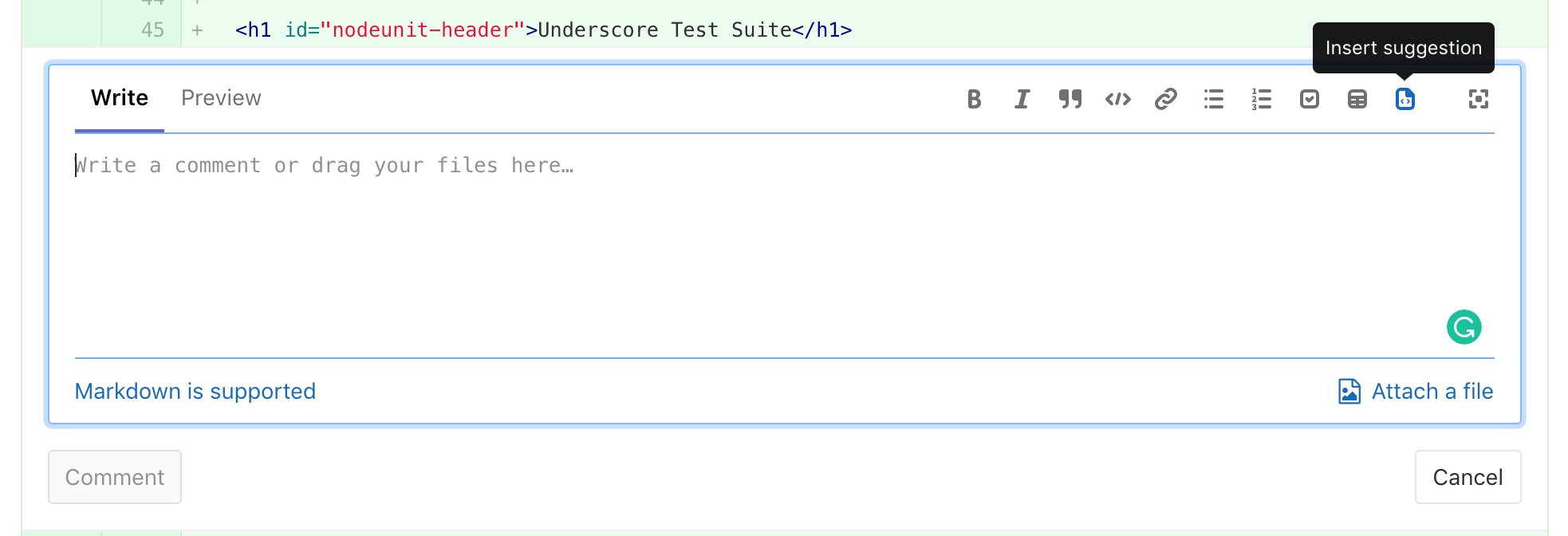Toggle bold formatting in the comment toolbar
The image size is (1568, 536).
click(x=974, y=99)
